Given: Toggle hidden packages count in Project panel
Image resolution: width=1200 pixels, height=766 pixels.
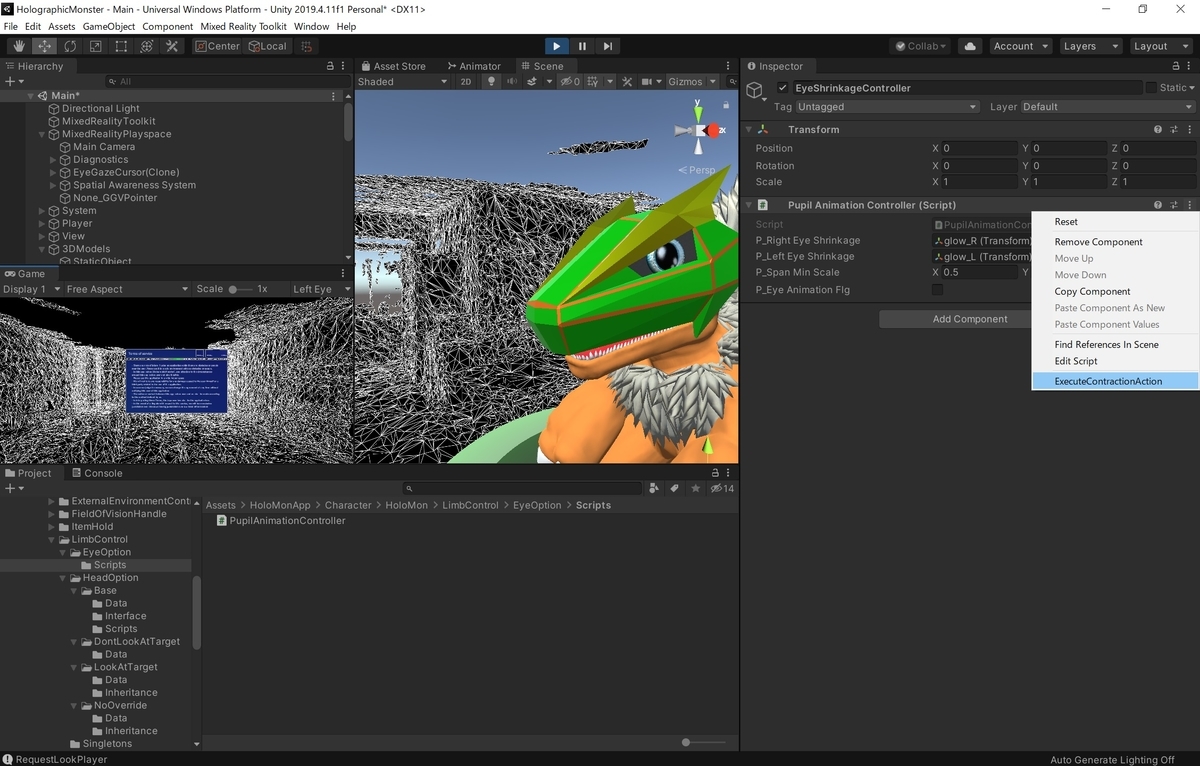Looking at the screenshot, I should 722,488.
